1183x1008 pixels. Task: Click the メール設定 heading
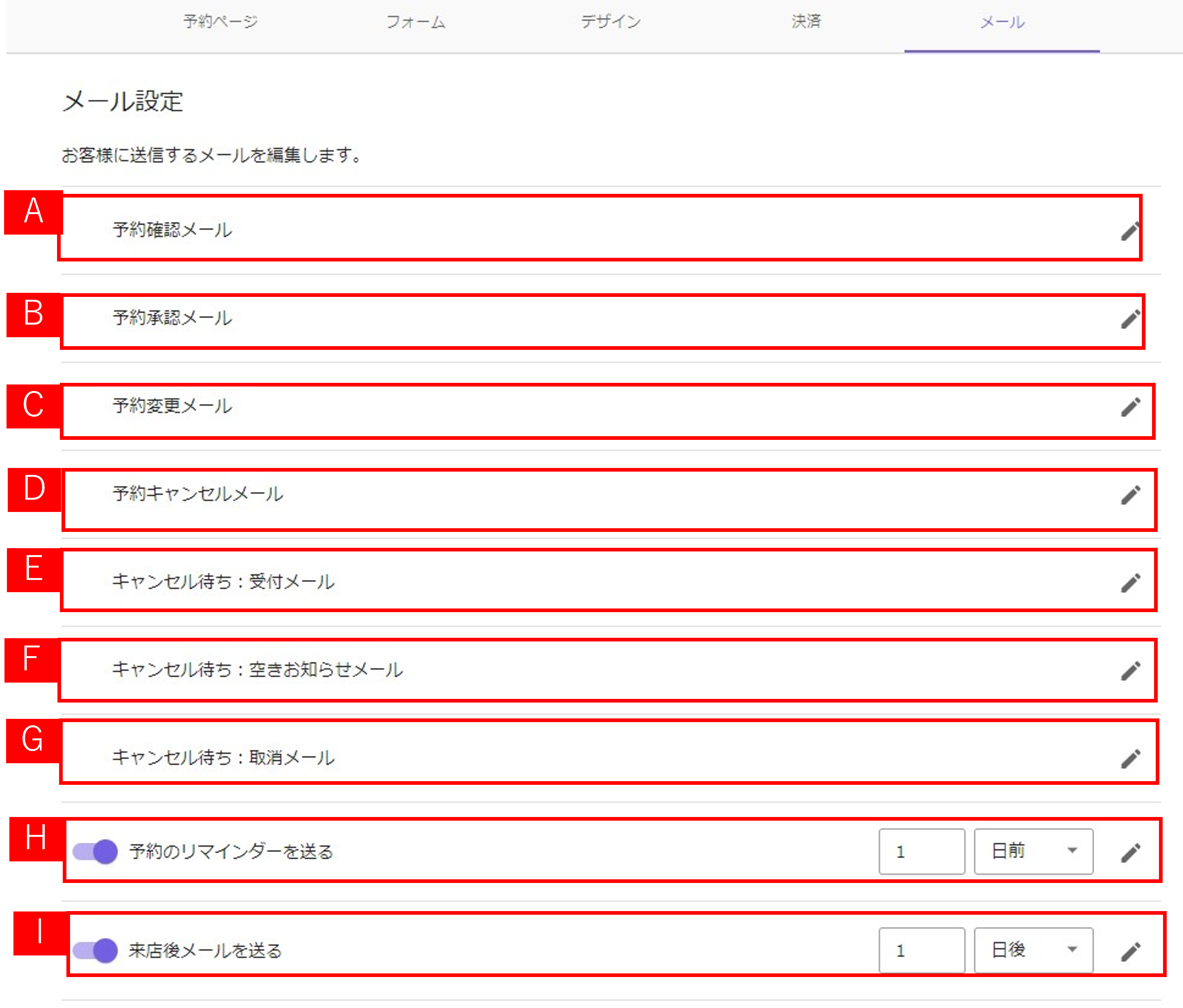(x=122, y=101)
